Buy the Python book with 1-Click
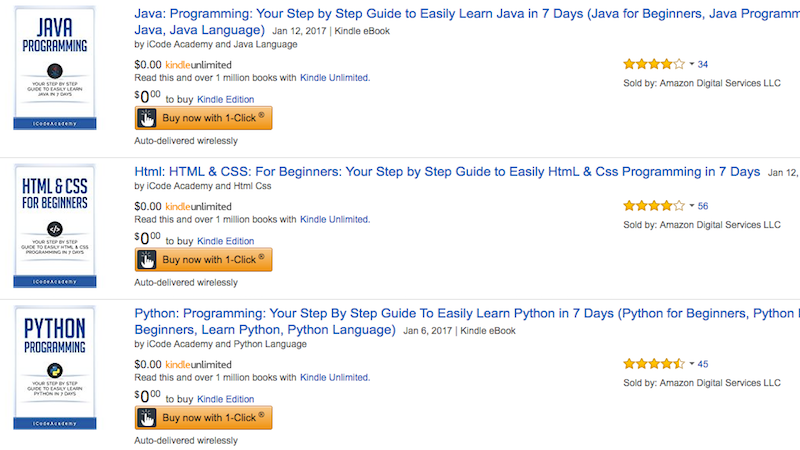The width and height of the screenshot is (800, 450). (x=204, y=418)
